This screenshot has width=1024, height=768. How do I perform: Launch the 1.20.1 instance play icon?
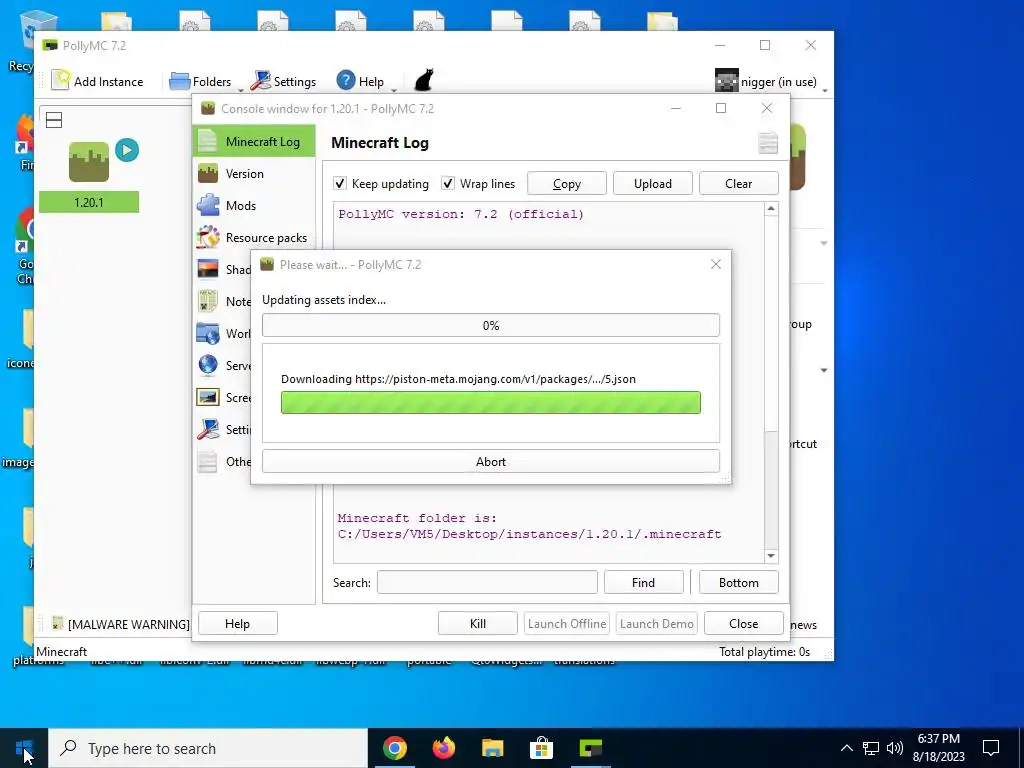[127, 150]
